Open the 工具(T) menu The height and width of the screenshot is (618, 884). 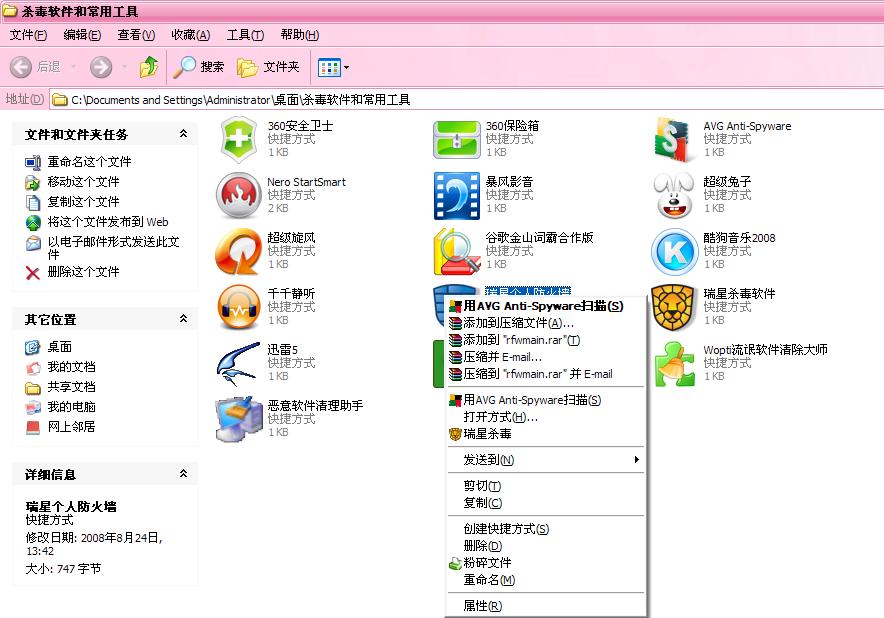click(x=245, y=35)
